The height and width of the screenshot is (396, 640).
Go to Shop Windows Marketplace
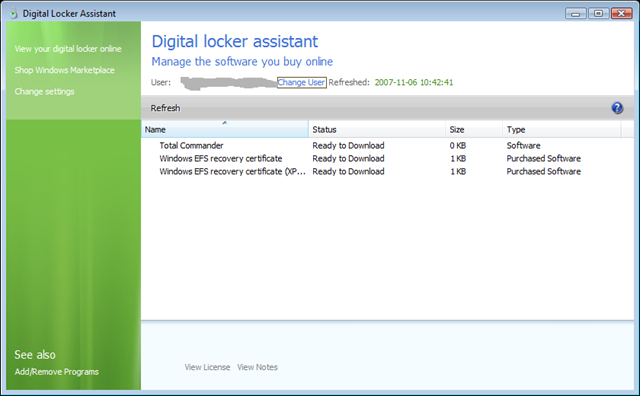(64, 70)
